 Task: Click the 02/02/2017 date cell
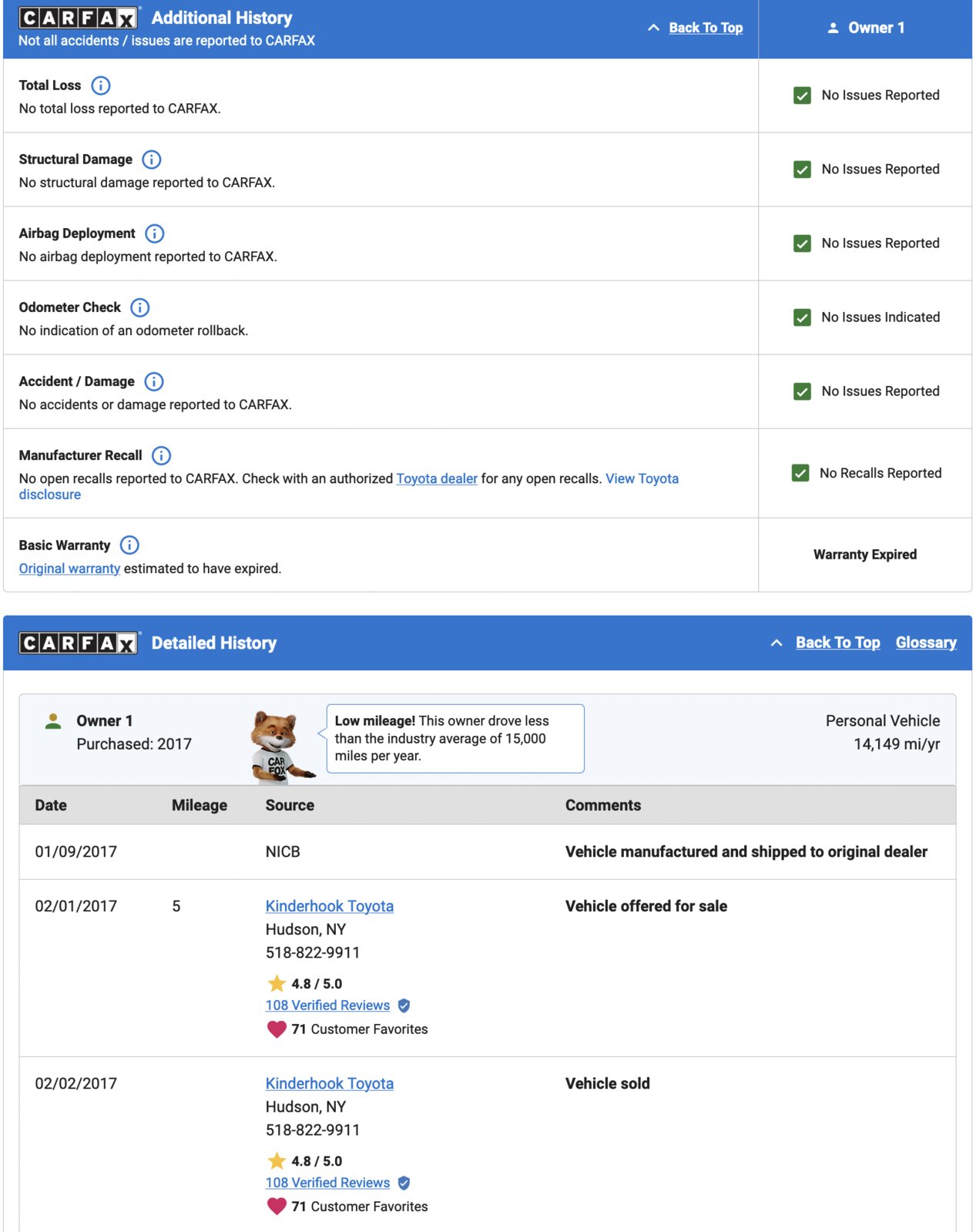click(75, 1083)
